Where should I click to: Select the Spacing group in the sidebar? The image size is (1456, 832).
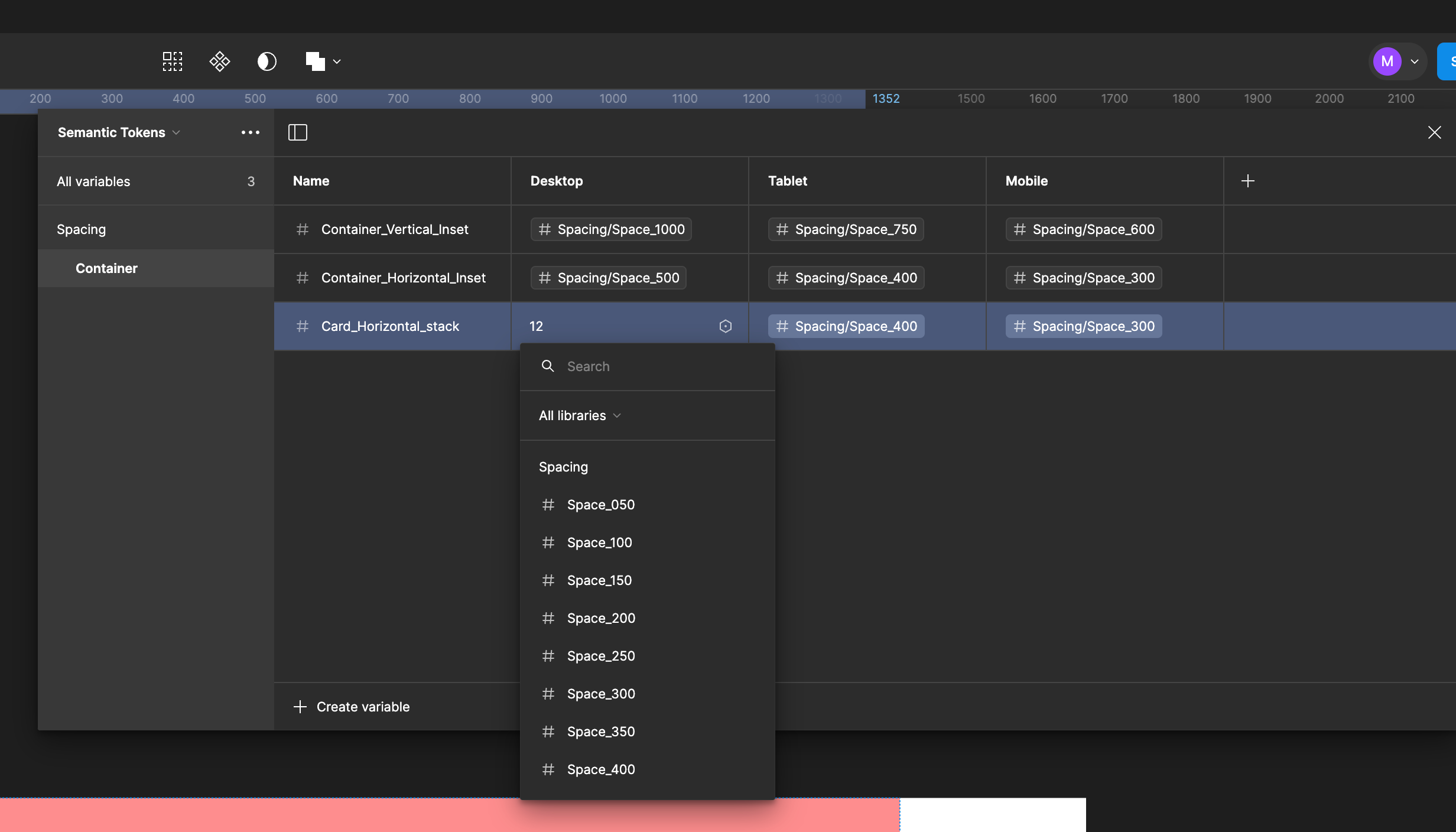(156, 229)
